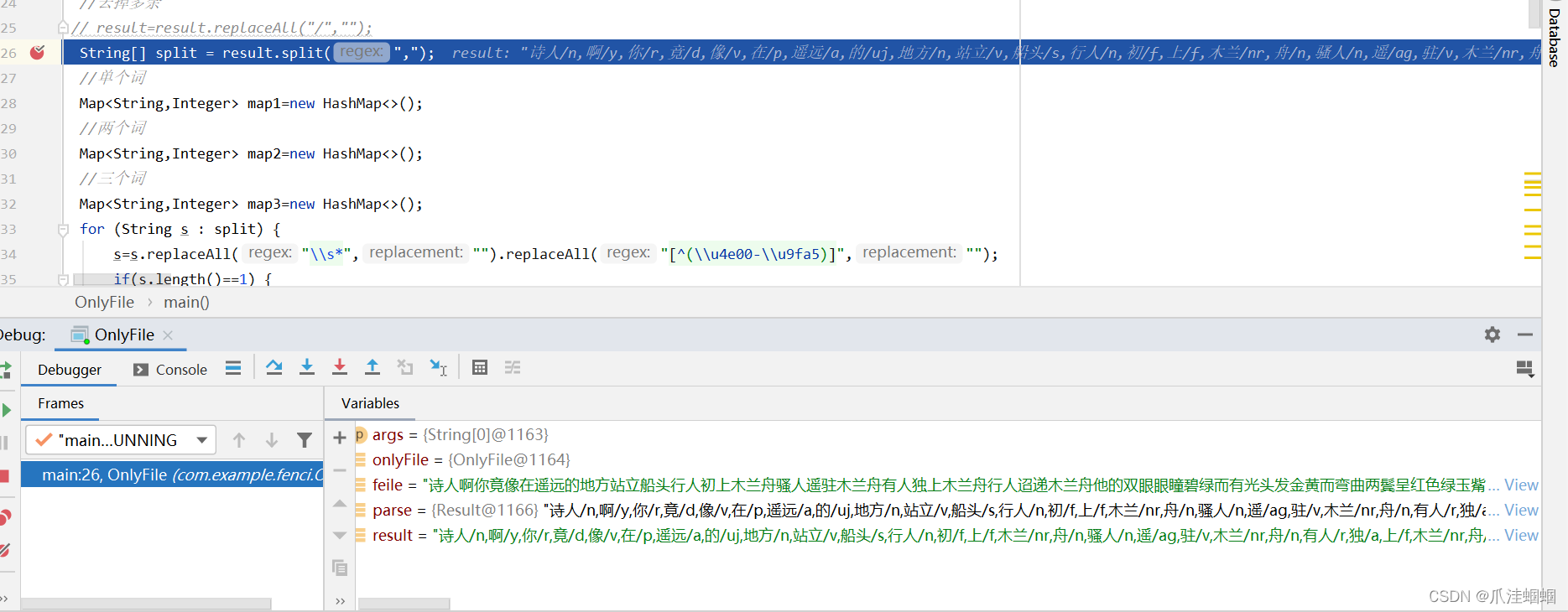Viewport: 1568px width, 612px height.
Task: Click the map3 HashMap declaration line
Action: click(251, 204)
